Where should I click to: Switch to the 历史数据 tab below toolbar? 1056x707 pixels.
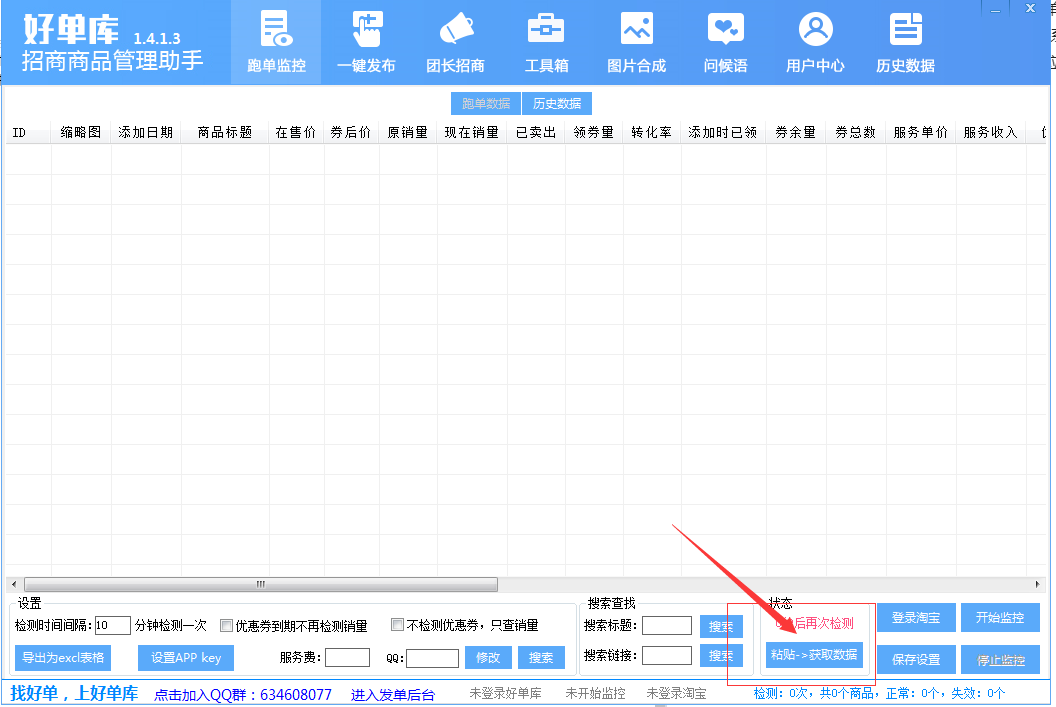click(557, 104)
